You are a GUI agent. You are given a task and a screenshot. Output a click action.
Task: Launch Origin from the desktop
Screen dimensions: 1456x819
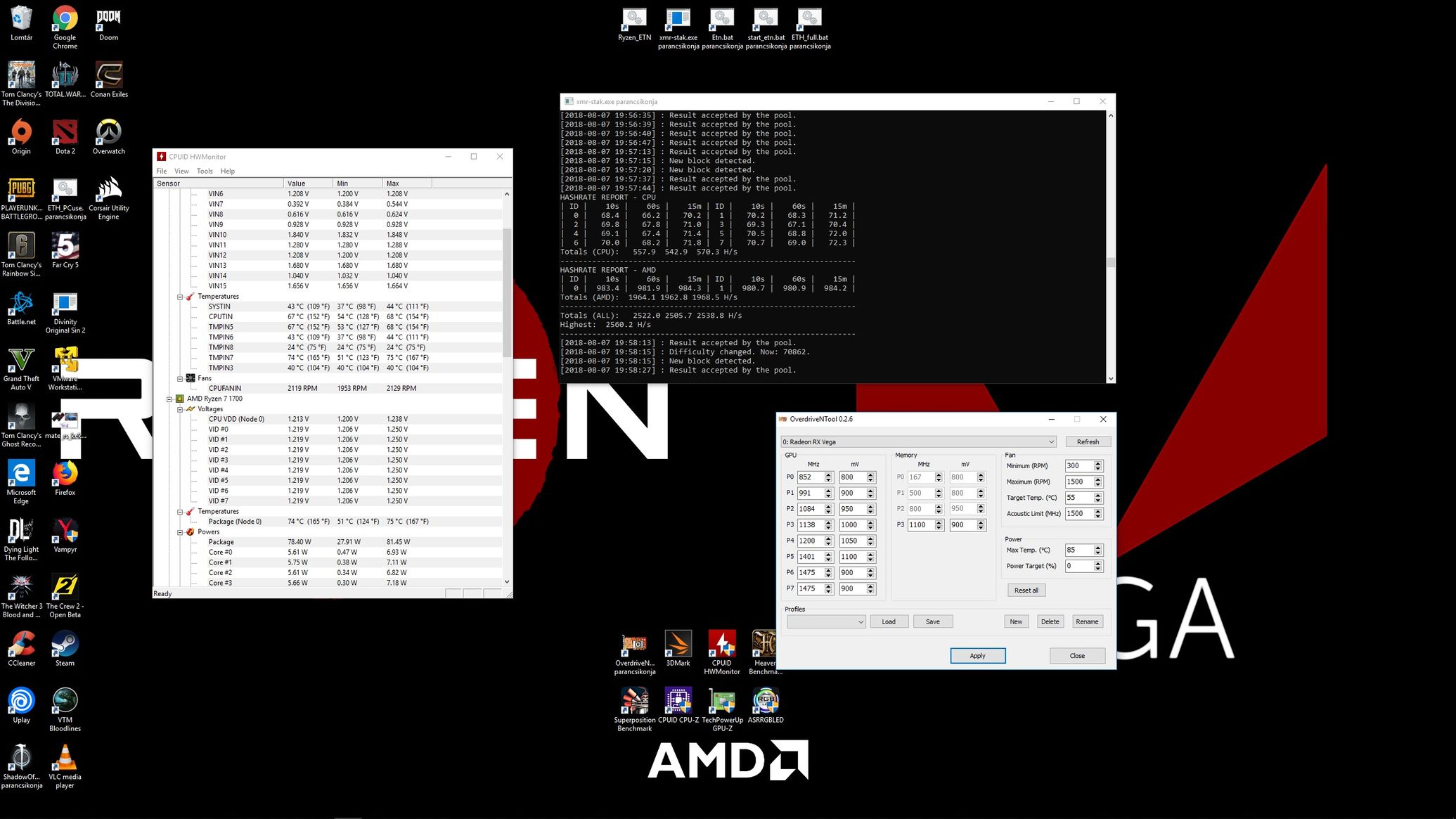coord(21,138)
